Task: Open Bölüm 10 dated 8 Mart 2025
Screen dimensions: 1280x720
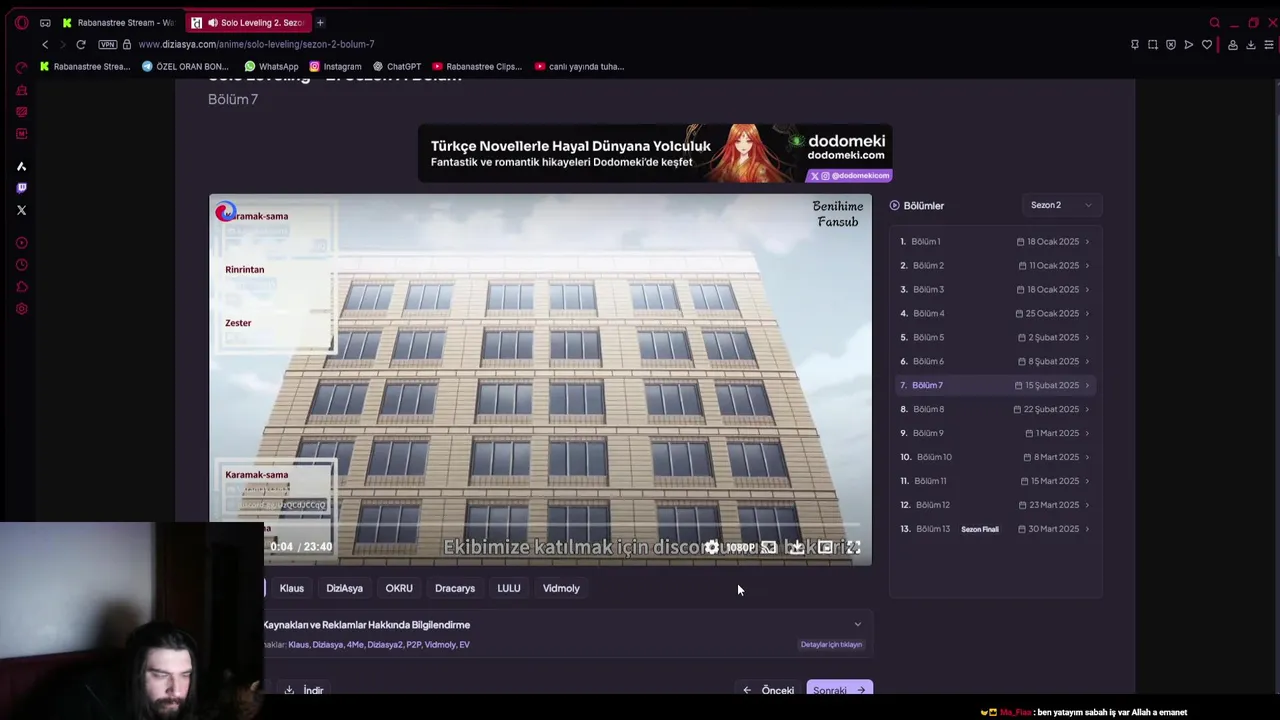Action: pos(994,457)
